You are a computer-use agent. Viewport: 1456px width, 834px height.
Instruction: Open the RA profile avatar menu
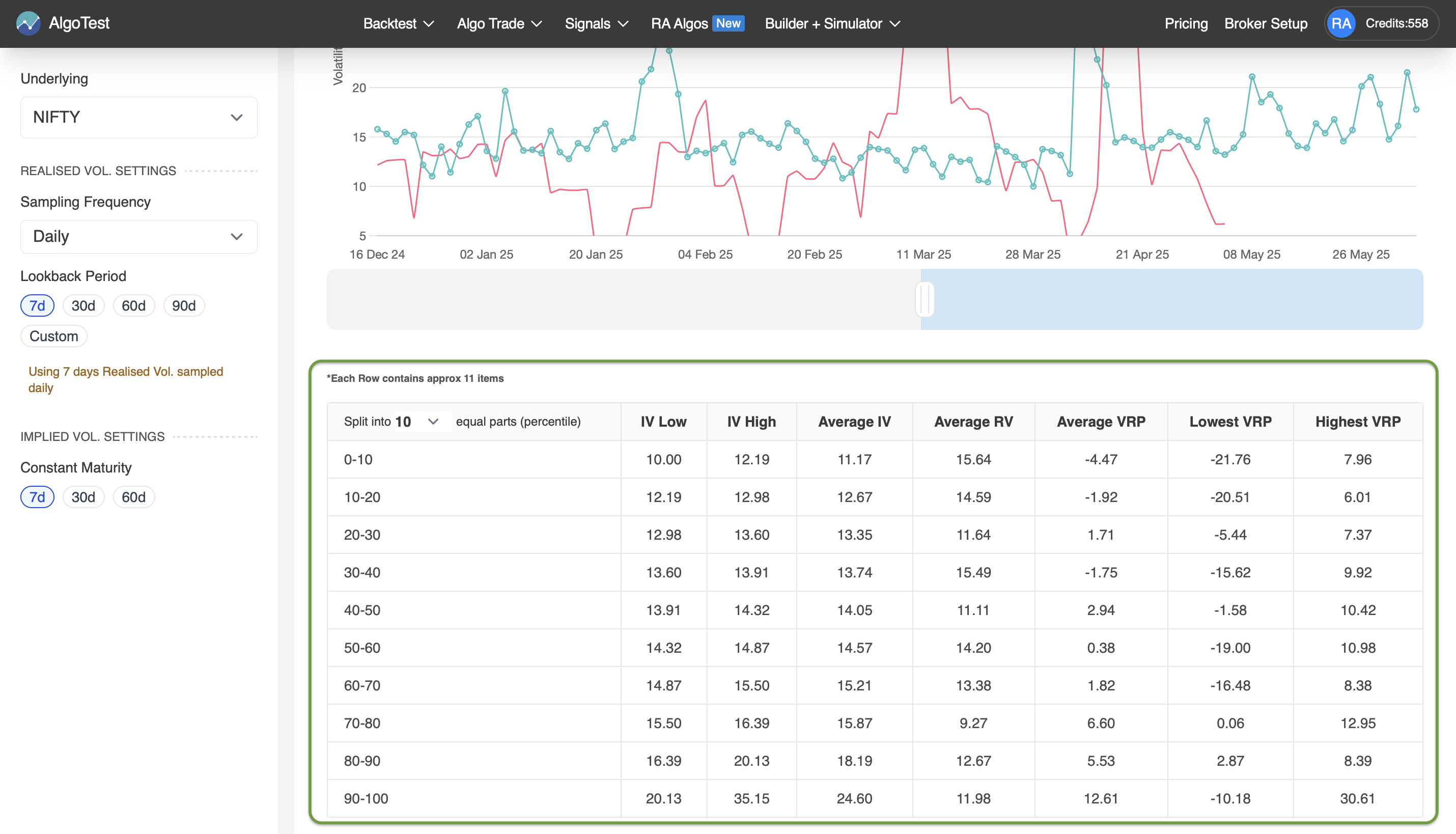click(x=1341, y=23)
